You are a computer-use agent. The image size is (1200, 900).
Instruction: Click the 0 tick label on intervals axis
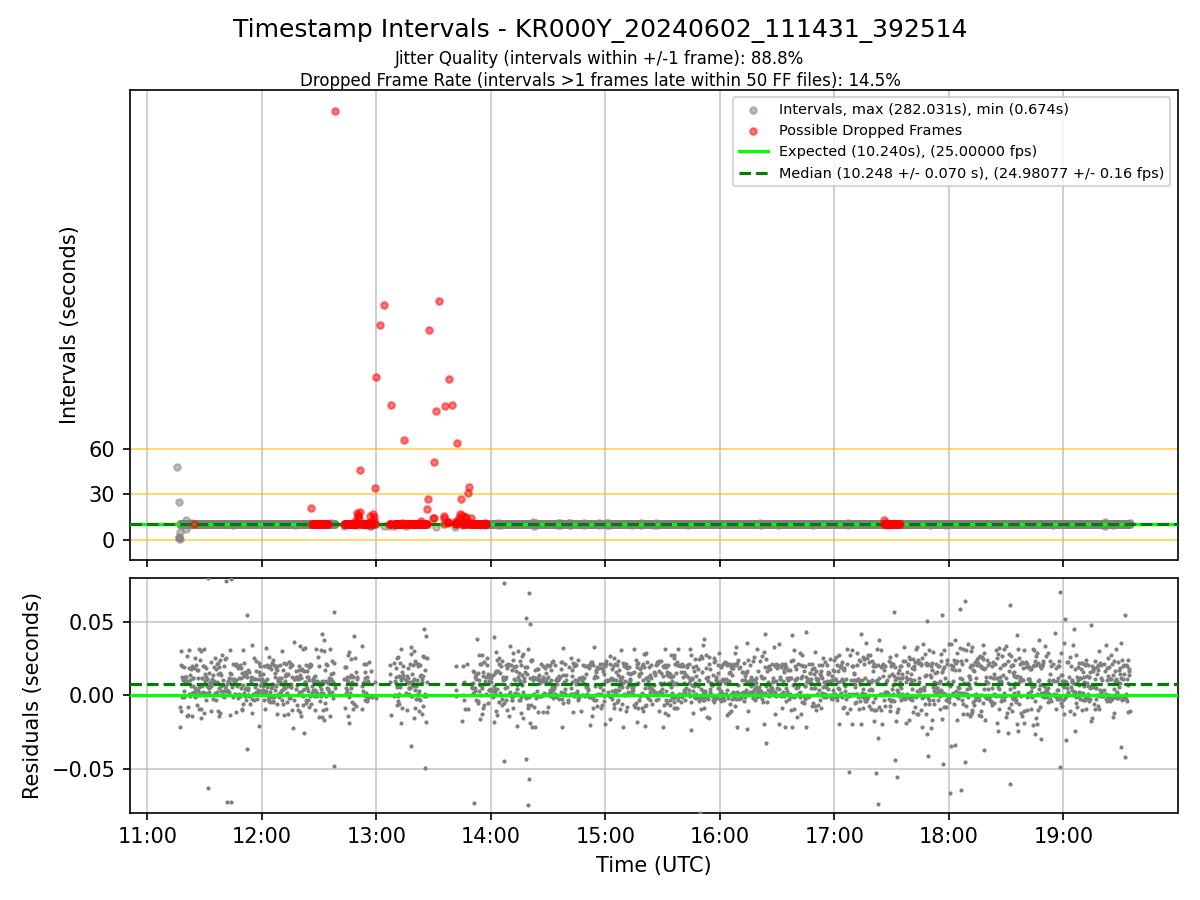(110, 540)
